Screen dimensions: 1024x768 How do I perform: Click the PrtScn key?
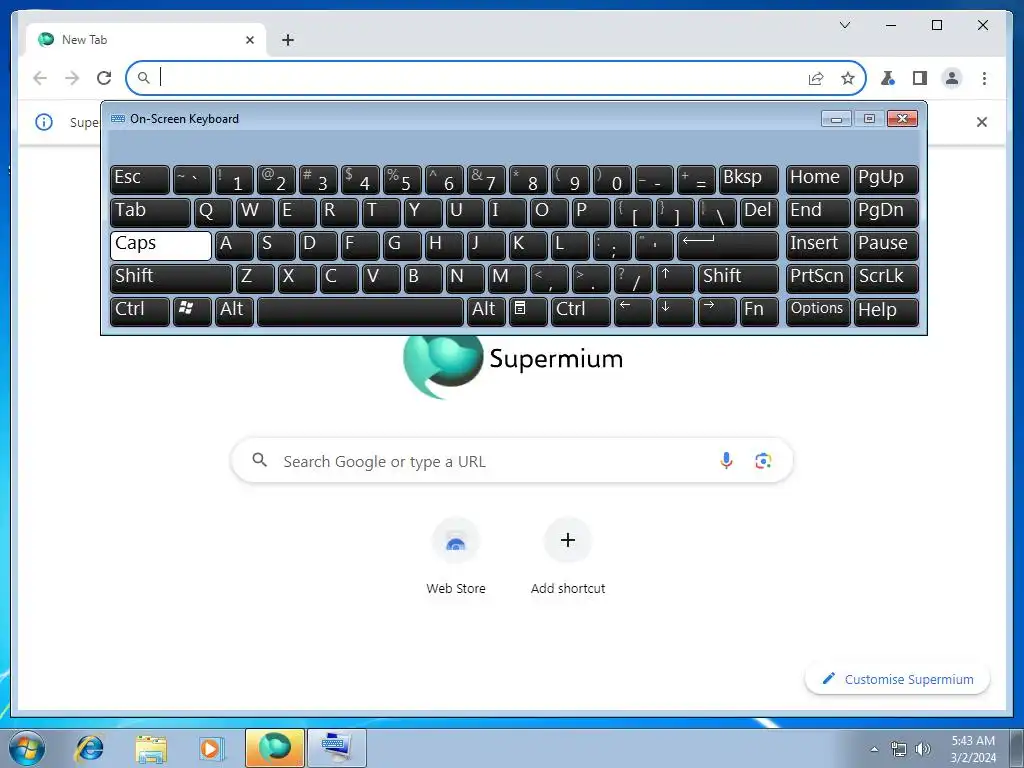[818, 278]
